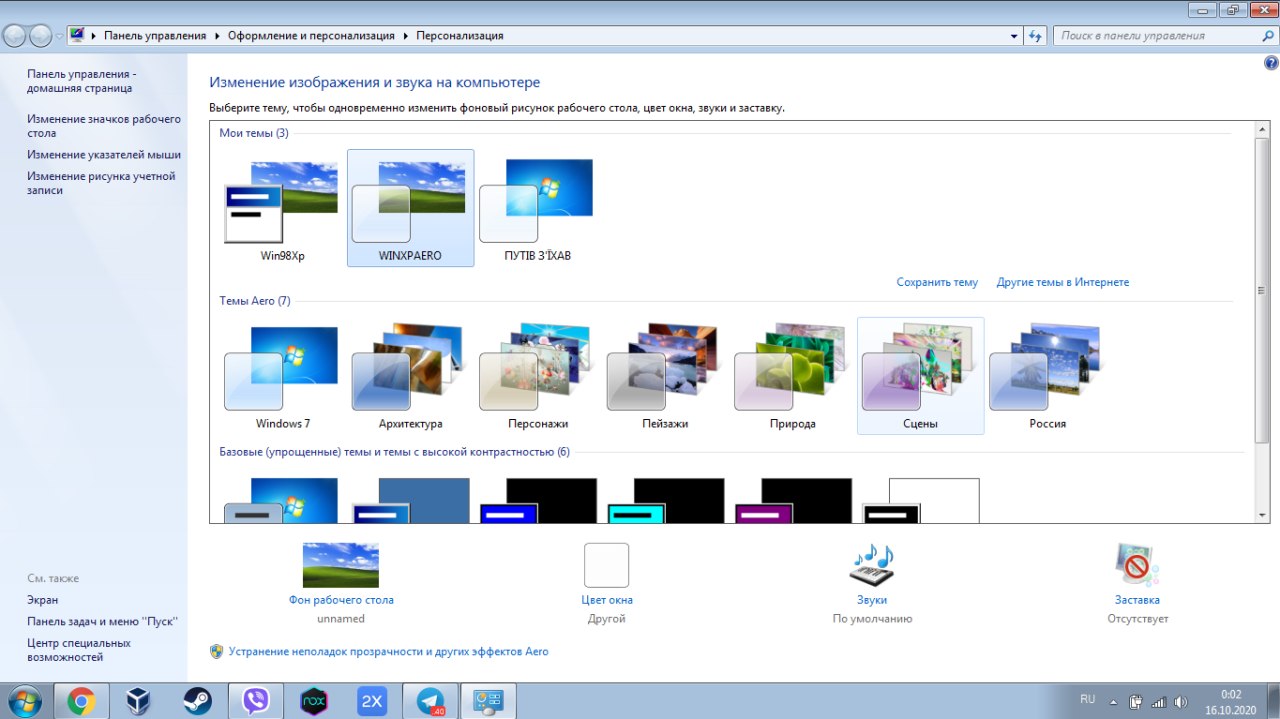Open the Звуки sound settings icon

pyautogui.click(x=872, y=565)
